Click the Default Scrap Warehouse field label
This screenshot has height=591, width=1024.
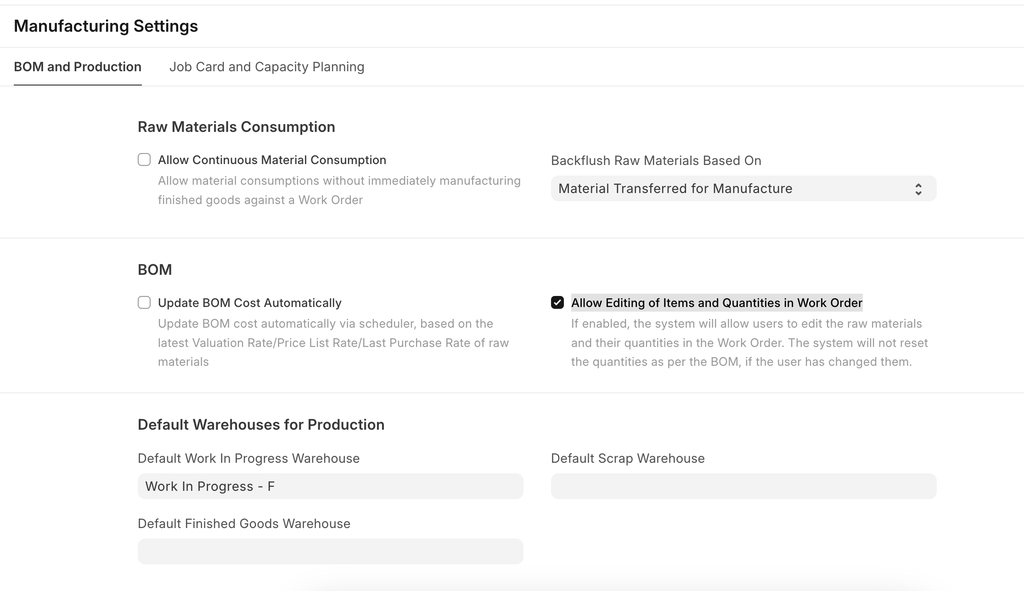point(628,459)
